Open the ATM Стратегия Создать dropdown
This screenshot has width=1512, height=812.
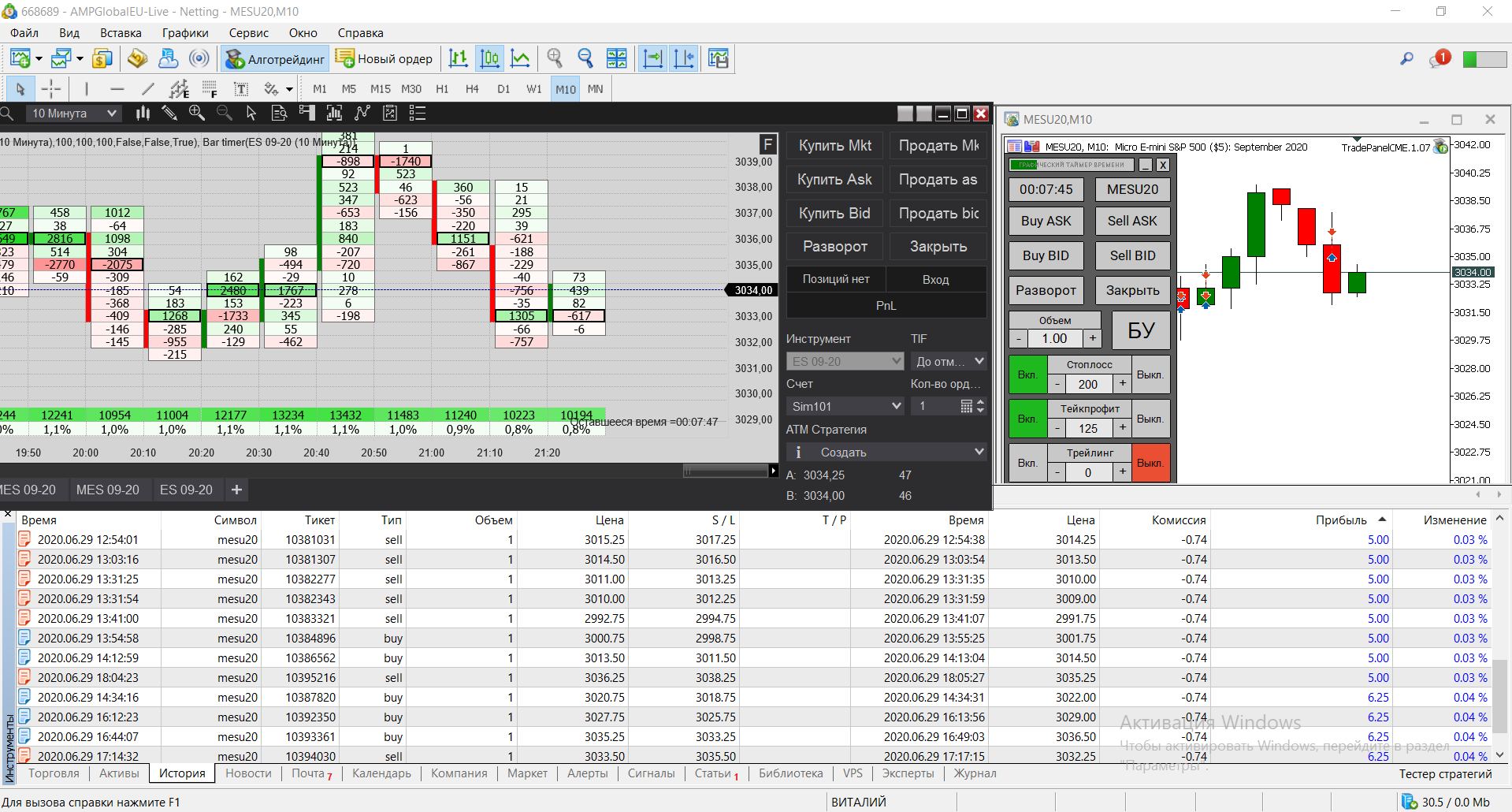(x=886, y=452)
